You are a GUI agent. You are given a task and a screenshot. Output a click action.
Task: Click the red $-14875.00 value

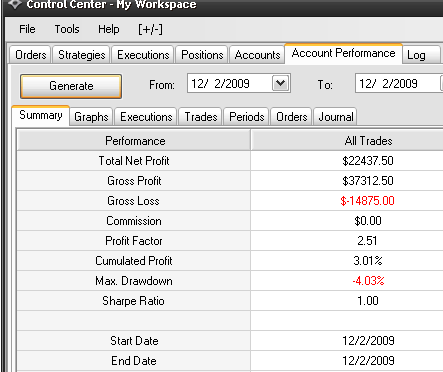point(367,201)
